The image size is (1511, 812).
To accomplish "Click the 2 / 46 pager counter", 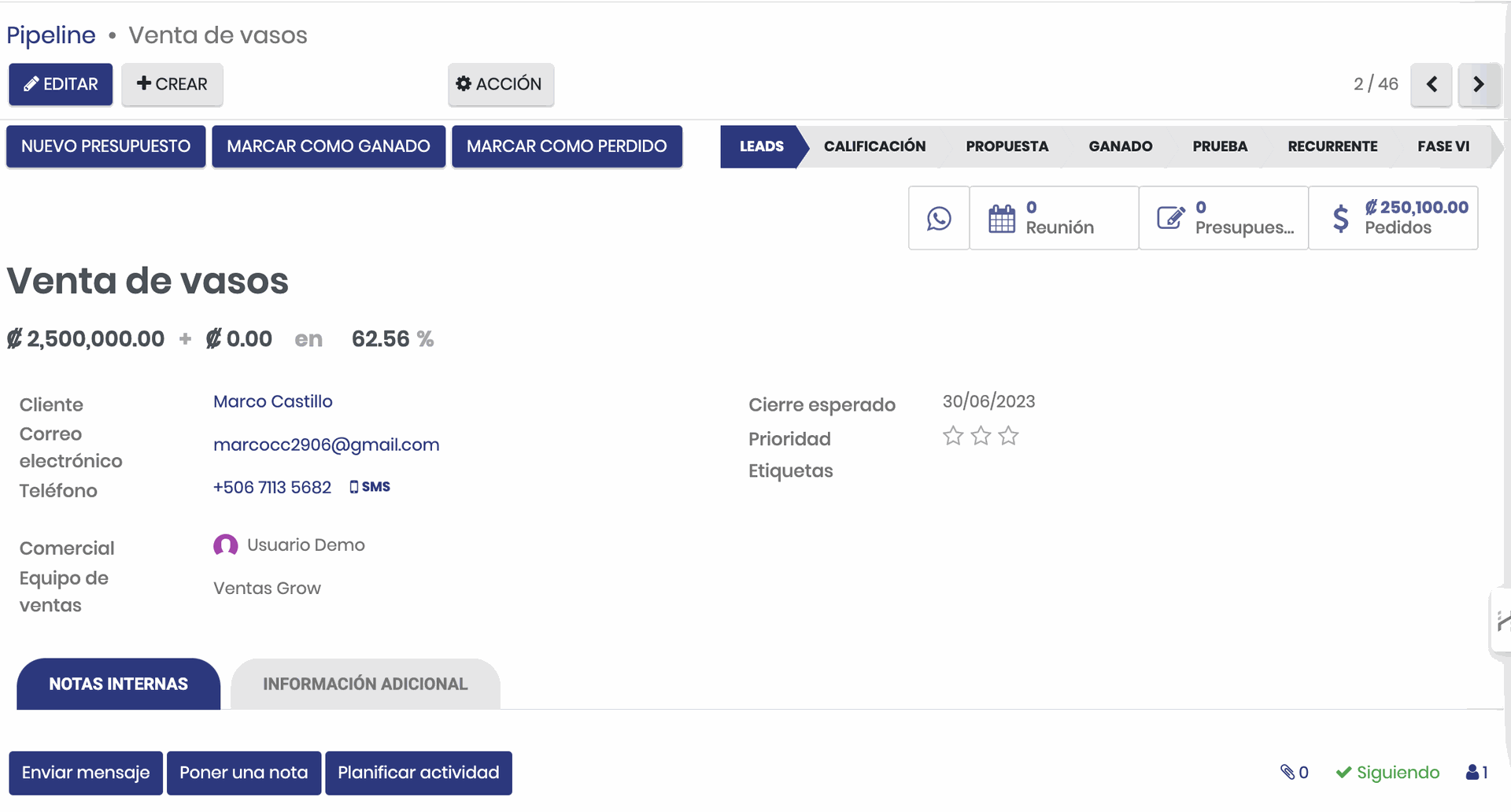I will point(1376,84).
